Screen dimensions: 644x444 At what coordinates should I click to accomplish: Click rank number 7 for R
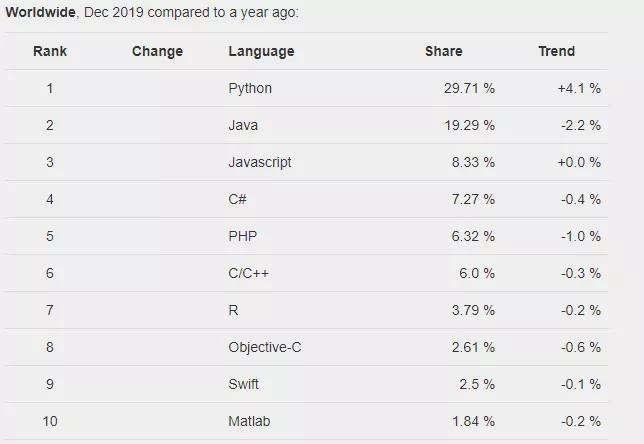49,310
